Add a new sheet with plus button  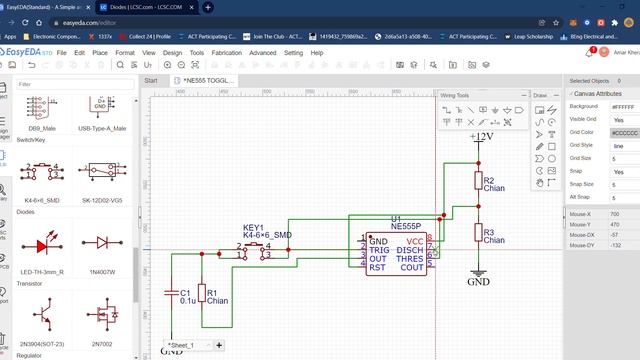(x=219, y=345)
